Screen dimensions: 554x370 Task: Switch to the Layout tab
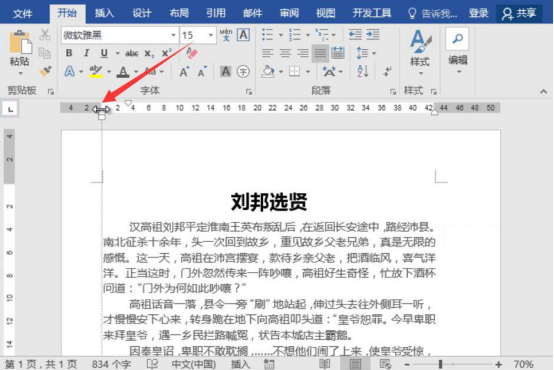point(179,13)
